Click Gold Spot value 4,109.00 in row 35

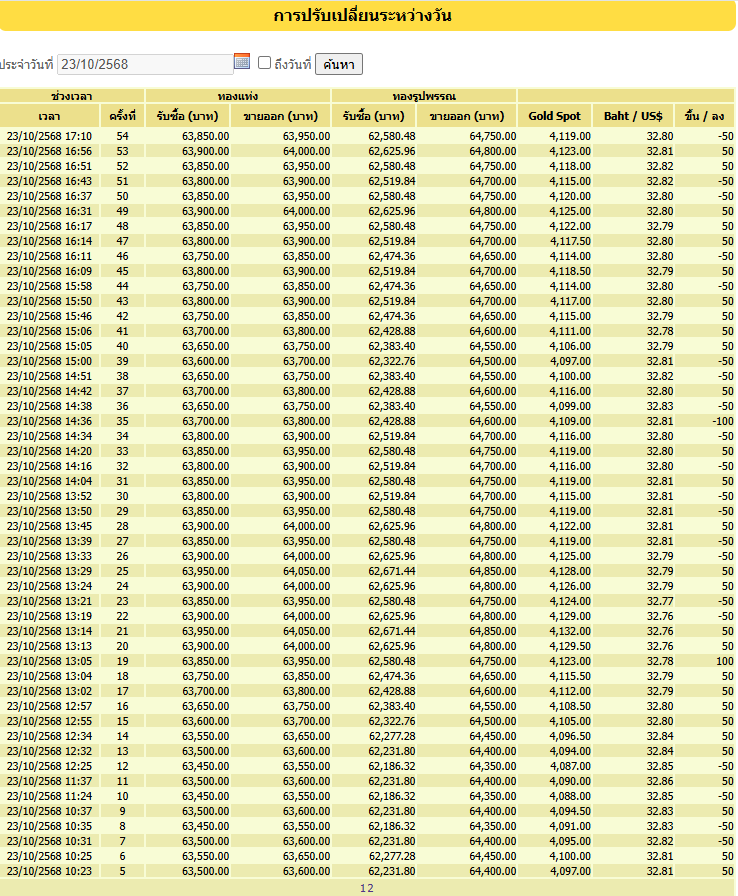[570, 421]
